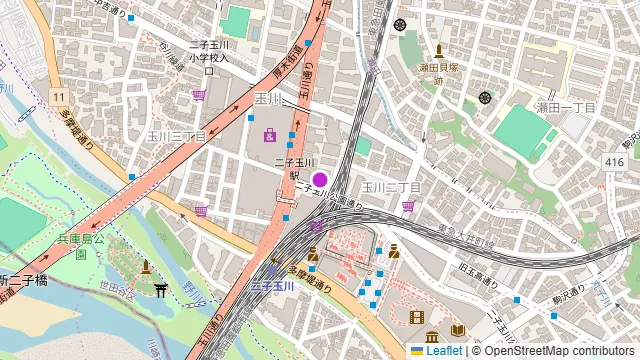Click the route 11 road shield
The width and height of the screenshot is (640, 360).
[x=59, y=97]
